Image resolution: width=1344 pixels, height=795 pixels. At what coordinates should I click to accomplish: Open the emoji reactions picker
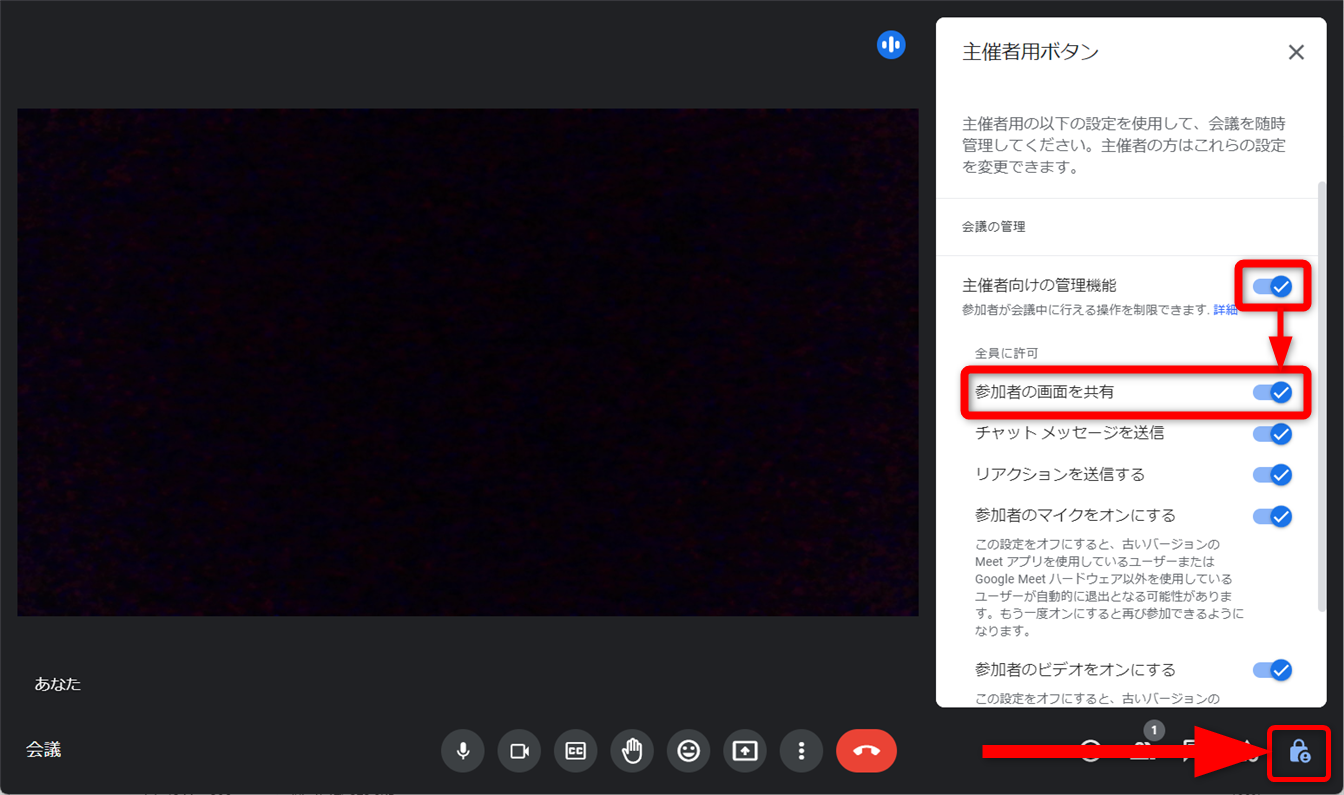coord(688,751)
